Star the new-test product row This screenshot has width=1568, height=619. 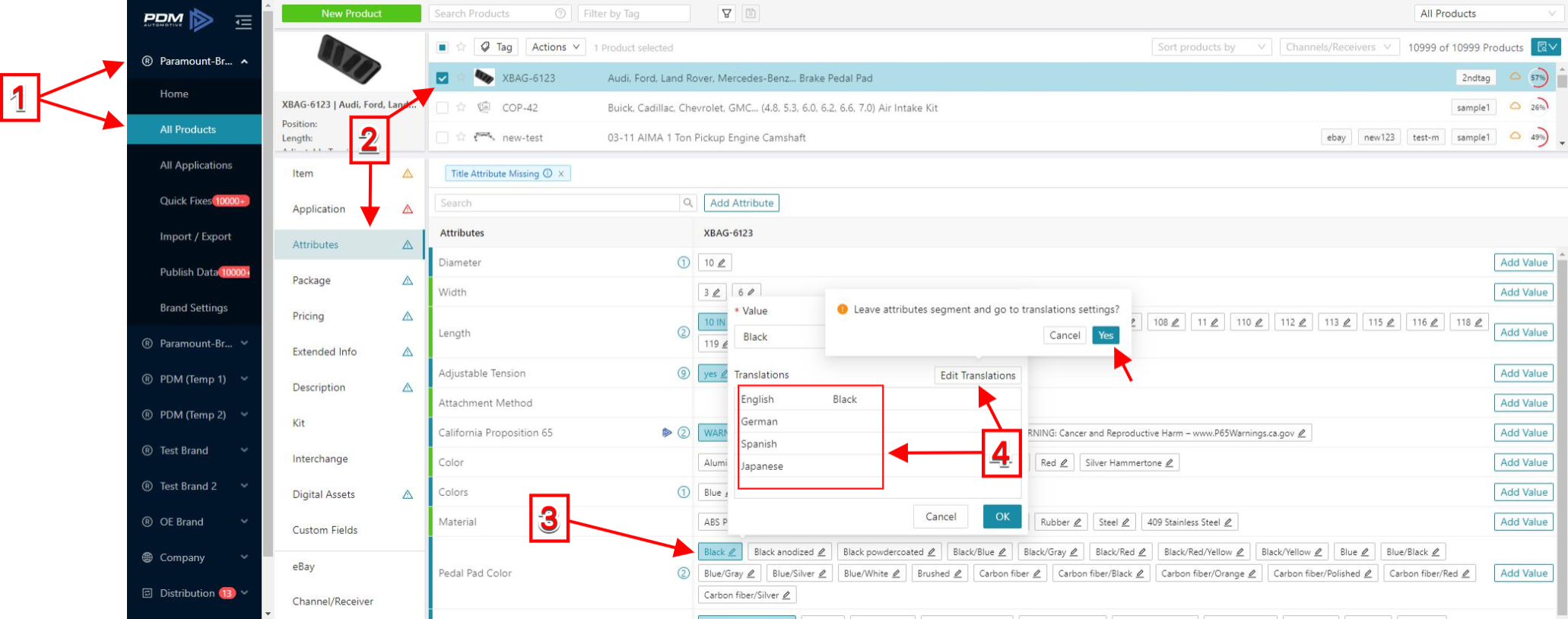[461, 137]
